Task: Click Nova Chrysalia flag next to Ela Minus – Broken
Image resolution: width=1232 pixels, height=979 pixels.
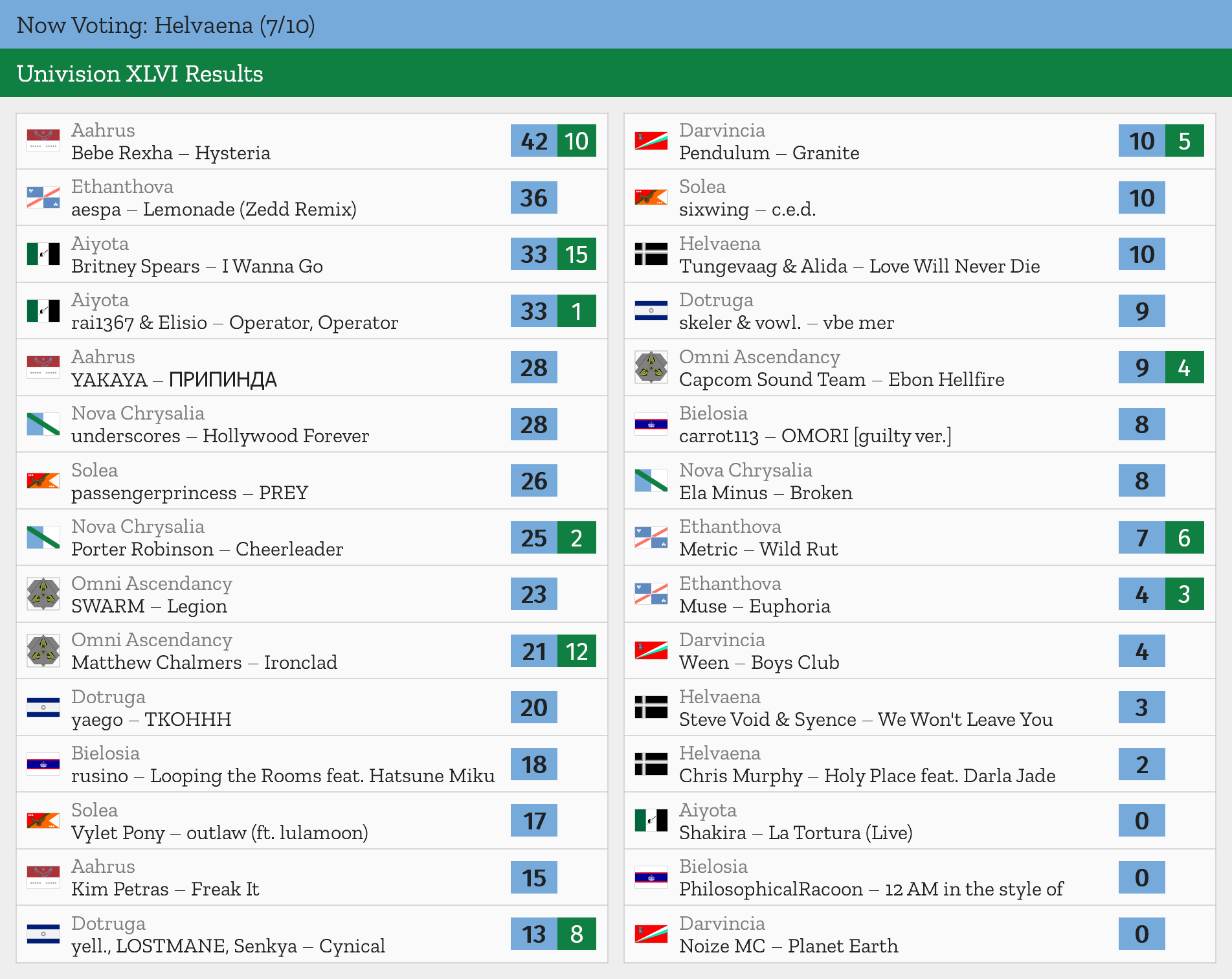Action: pyautogui.click(x=651, y=481)
